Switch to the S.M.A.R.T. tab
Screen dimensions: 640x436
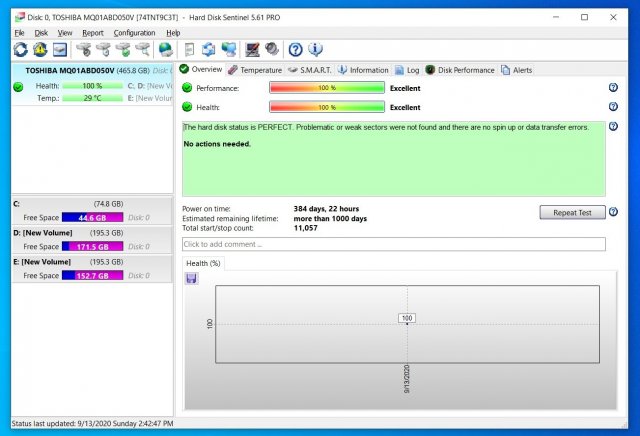click(x=308, y=70)
